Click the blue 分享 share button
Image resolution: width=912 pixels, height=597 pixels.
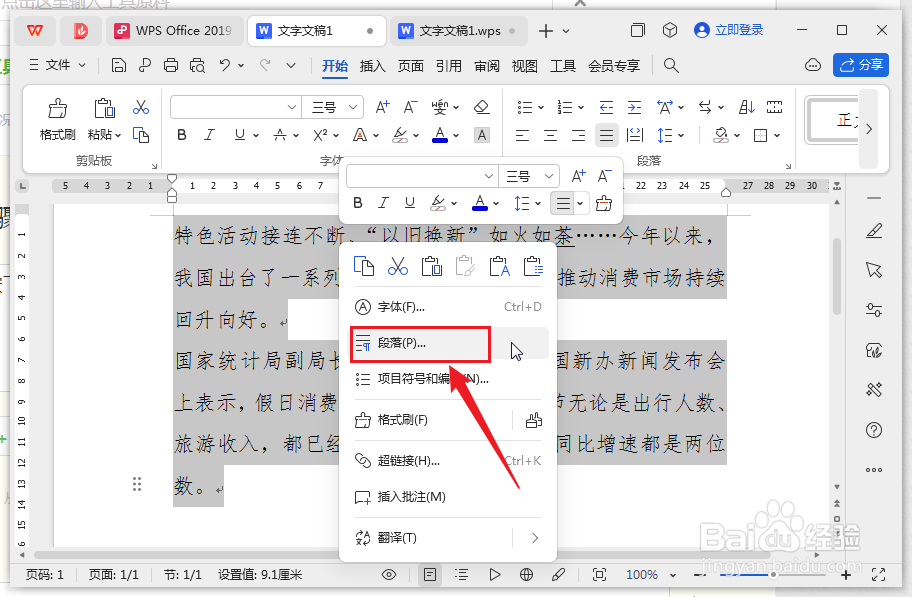click(x=861, y=64)
